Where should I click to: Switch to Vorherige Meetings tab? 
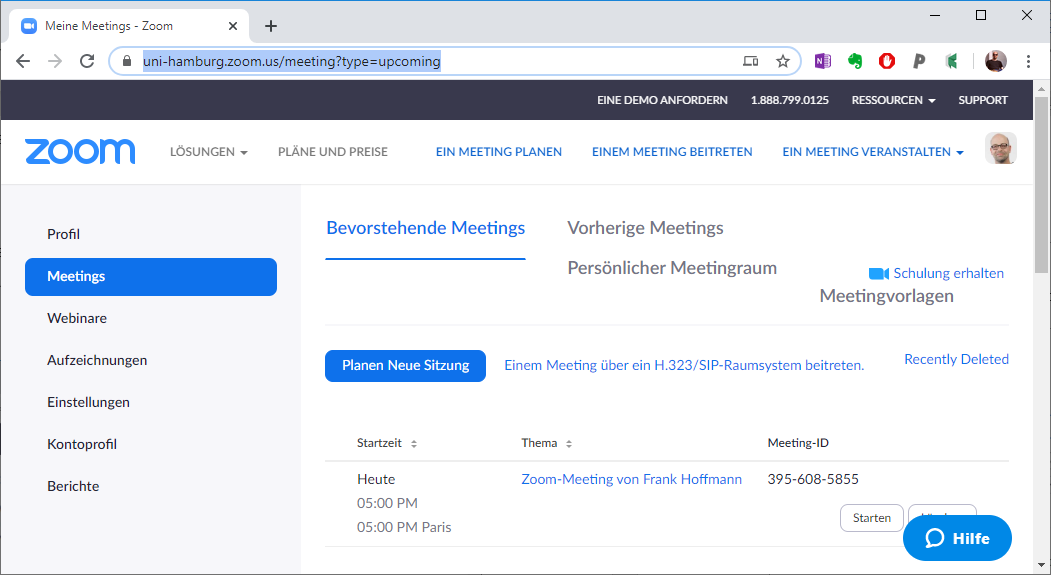(x=645, y=229)
